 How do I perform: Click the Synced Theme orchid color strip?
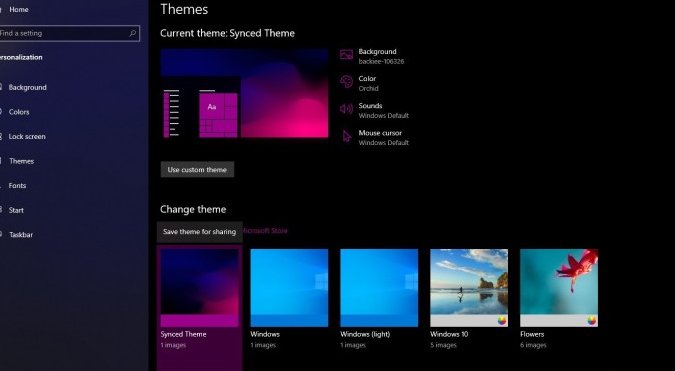[199, 321]
